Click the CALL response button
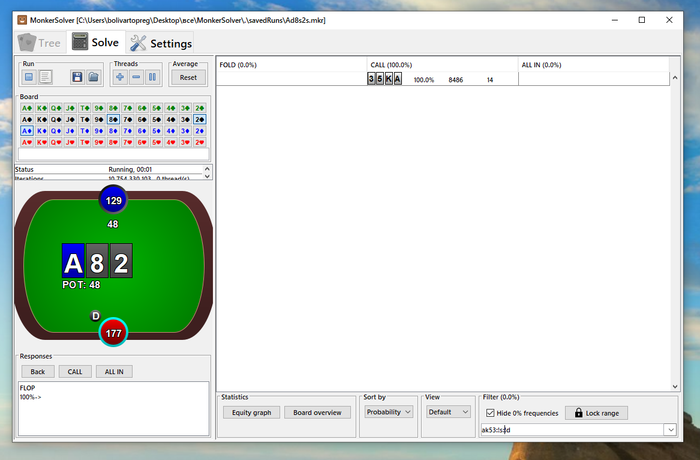The width and height of the screenshot is (700, 460). (x=75, y=372)
